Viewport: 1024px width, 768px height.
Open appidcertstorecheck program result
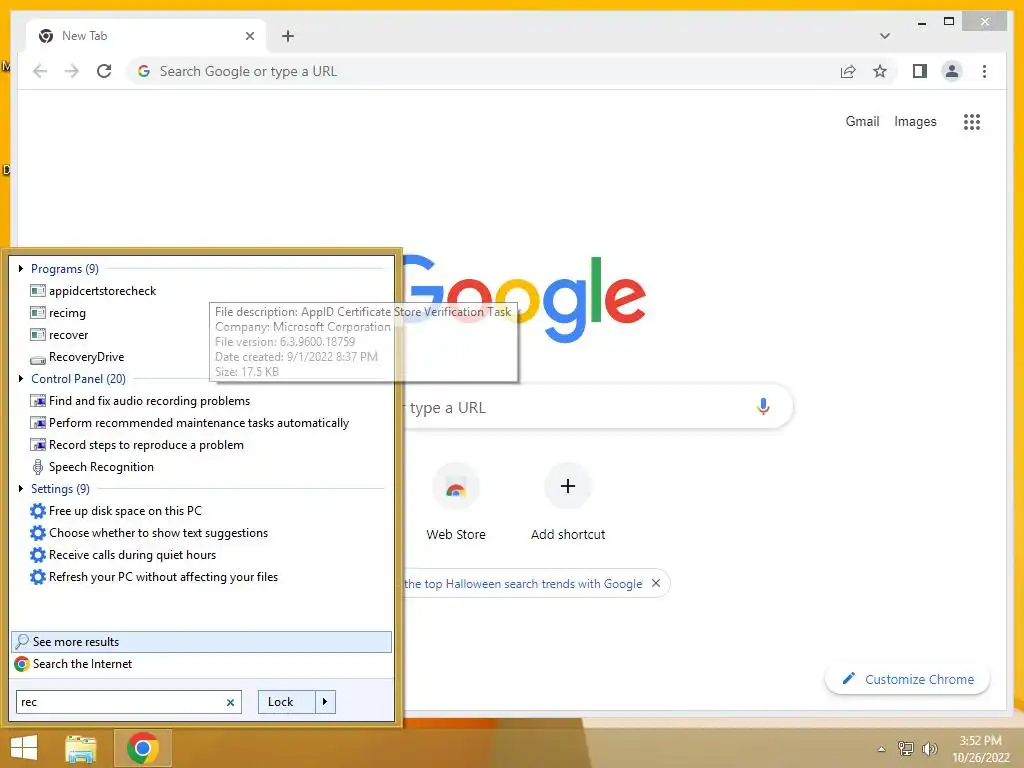tap(93, 291)
